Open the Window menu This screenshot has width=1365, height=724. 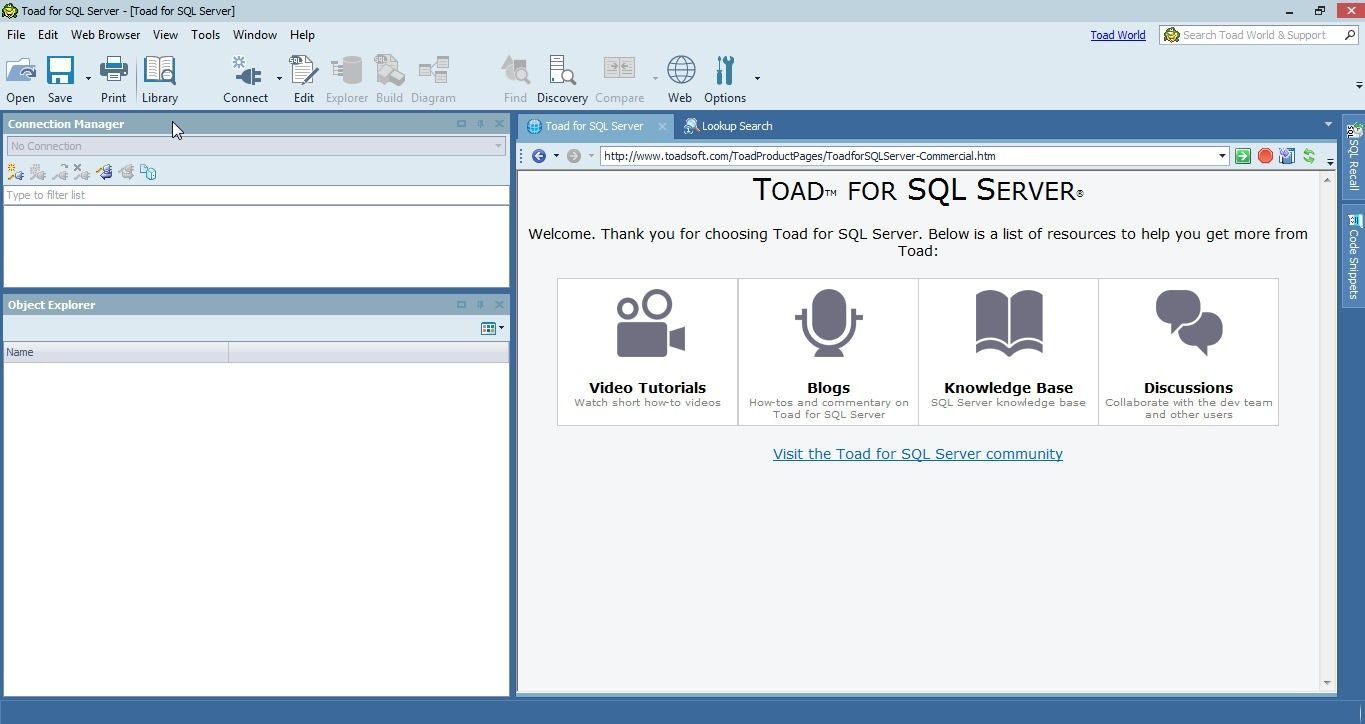tap(255, 35)
